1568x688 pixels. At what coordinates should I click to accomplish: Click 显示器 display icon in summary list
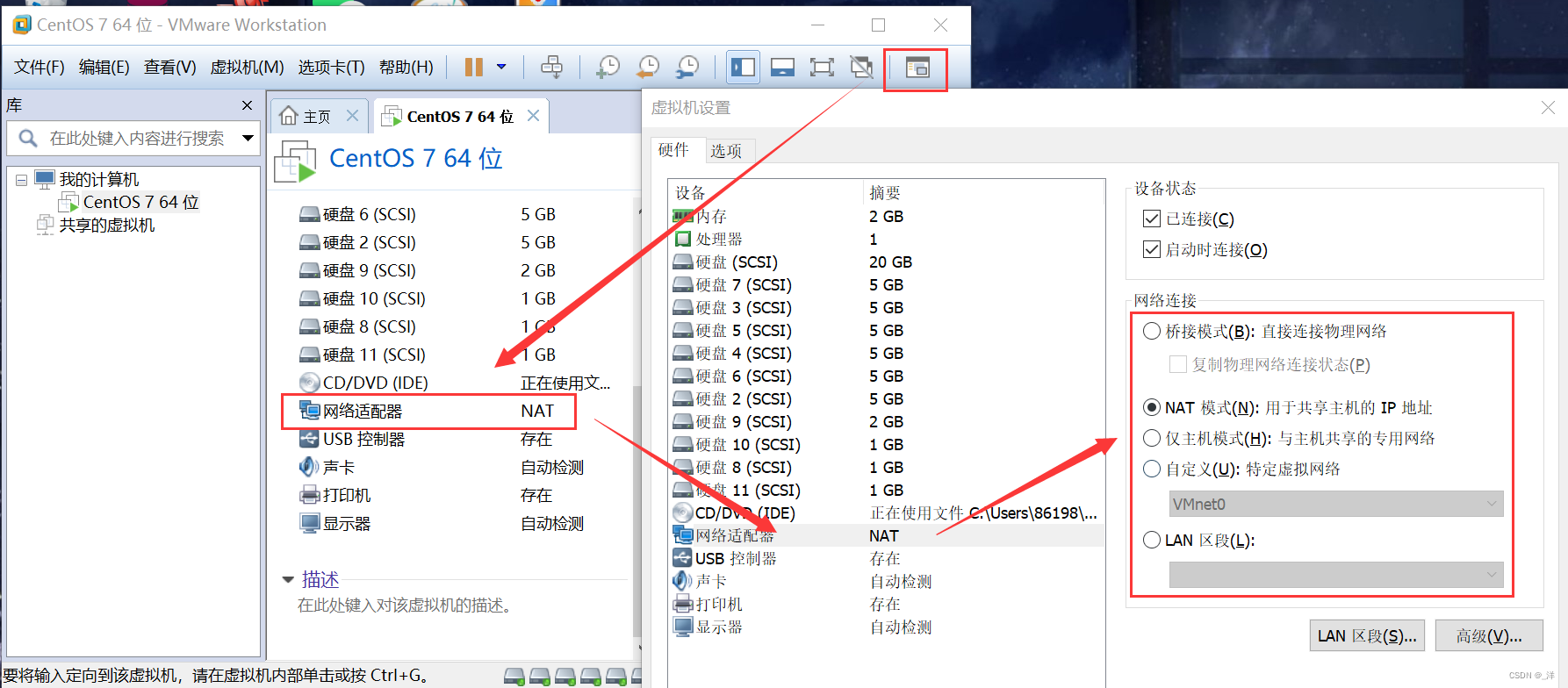point(309,523)
